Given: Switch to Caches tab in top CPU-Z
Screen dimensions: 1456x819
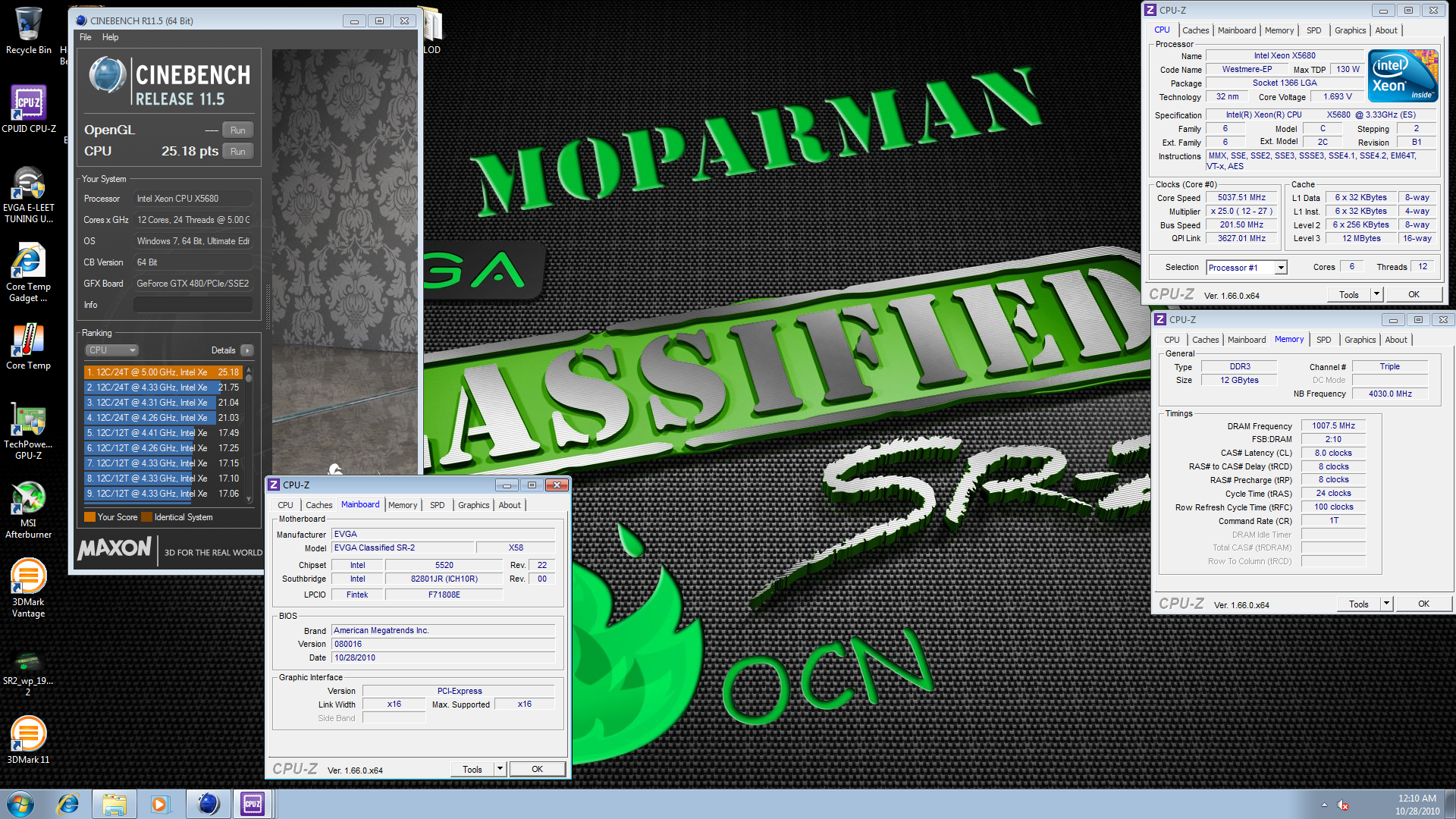Looking at the screenshot, I should (1195, 30).
